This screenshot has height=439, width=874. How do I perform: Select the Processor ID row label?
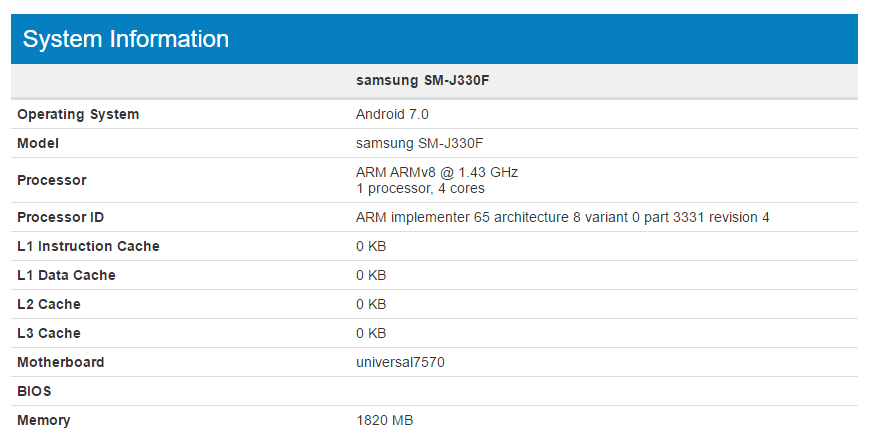coord(61,218)
